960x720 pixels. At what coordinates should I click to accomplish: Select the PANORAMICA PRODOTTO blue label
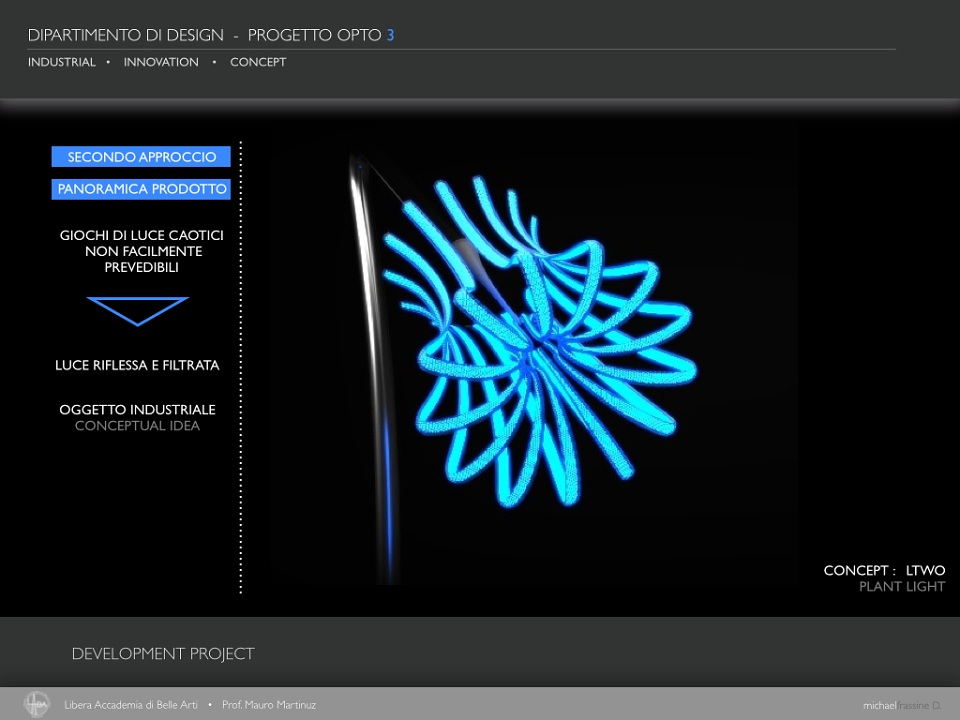tap(141, 189)
